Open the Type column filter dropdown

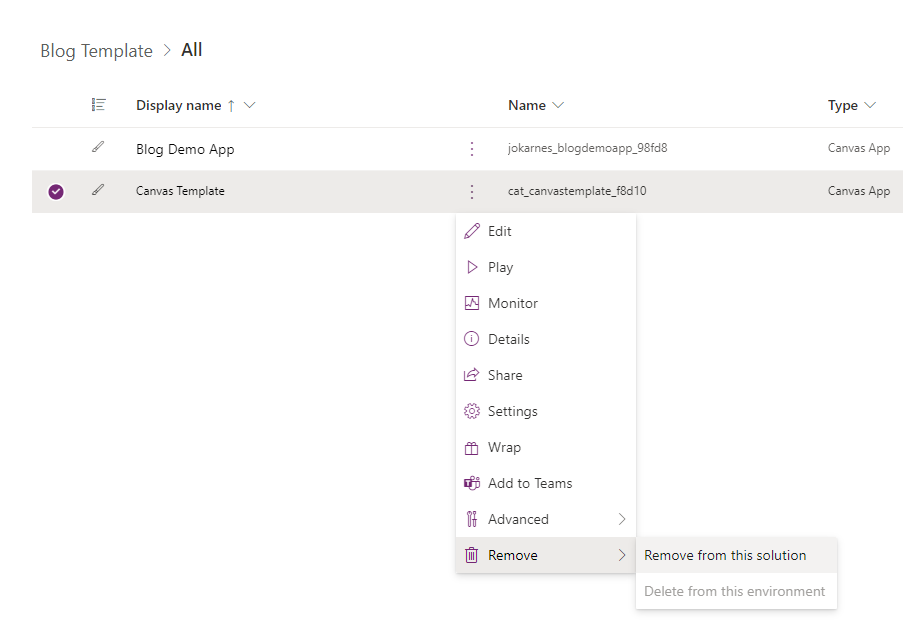[870, 105]
